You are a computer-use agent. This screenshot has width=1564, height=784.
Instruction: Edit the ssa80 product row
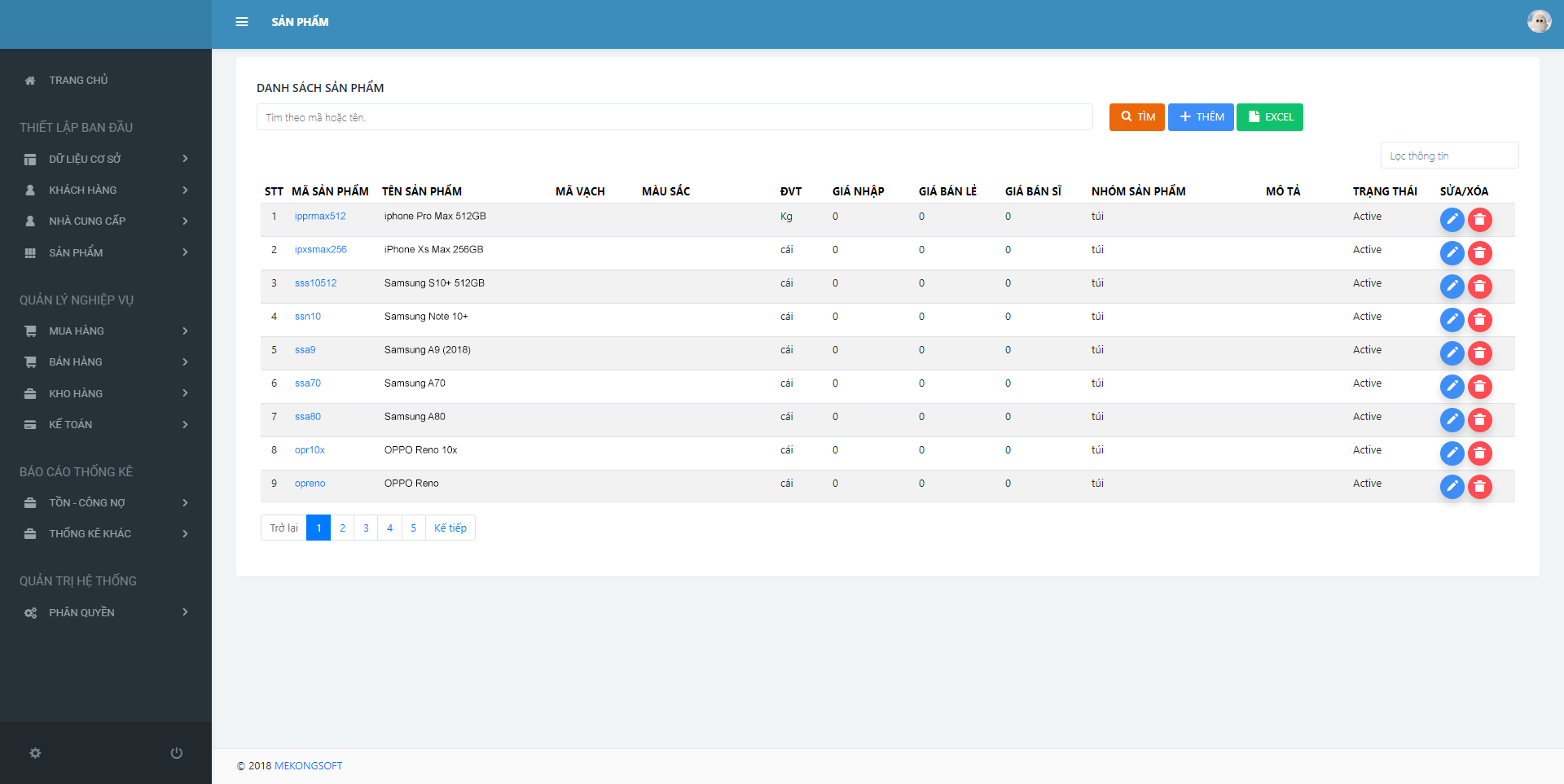[1452, 420]
